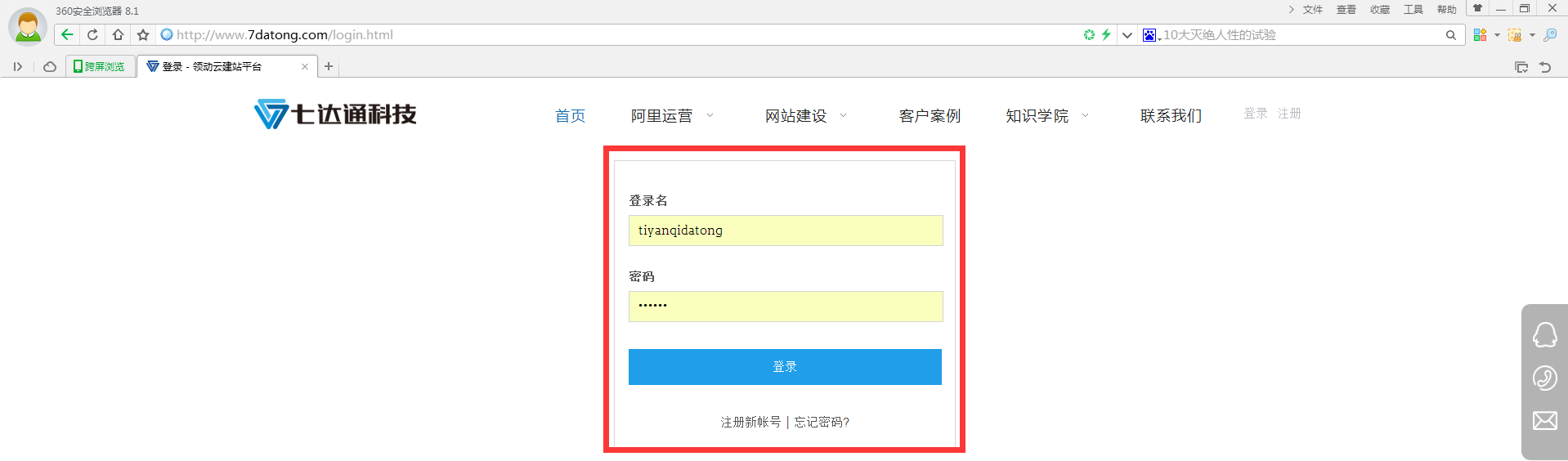Expand the extensions dropdown arrow
Viewport: 1568px width, 461px height.
(1497, 35)
